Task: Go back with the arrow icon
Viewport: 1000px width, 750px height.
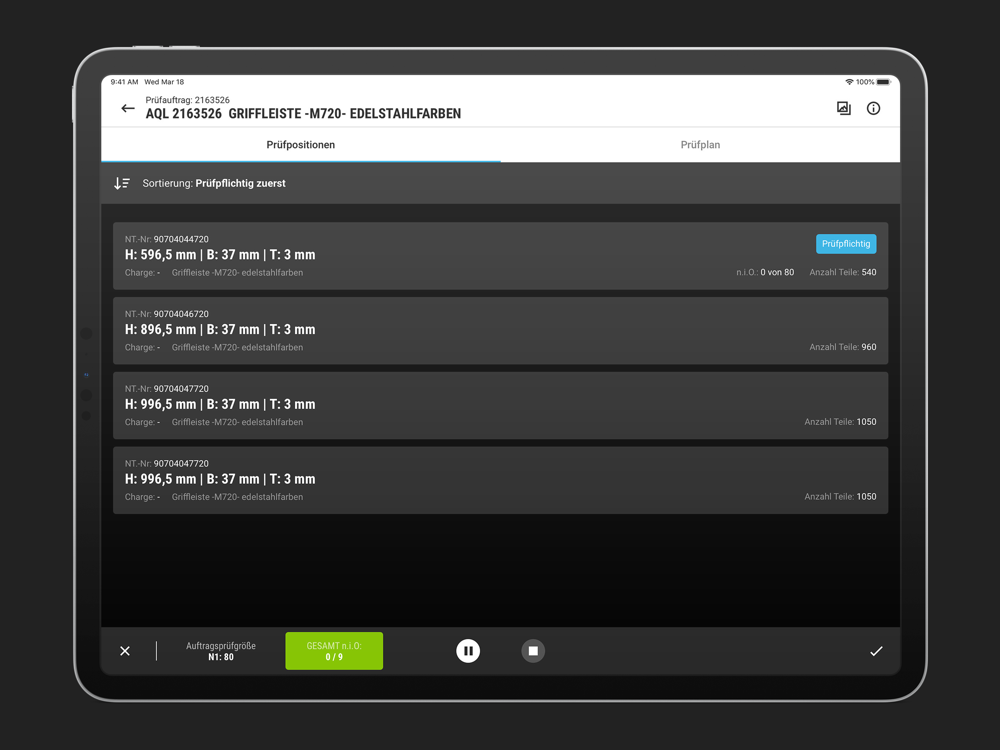Action: click(x=128, y=108)
